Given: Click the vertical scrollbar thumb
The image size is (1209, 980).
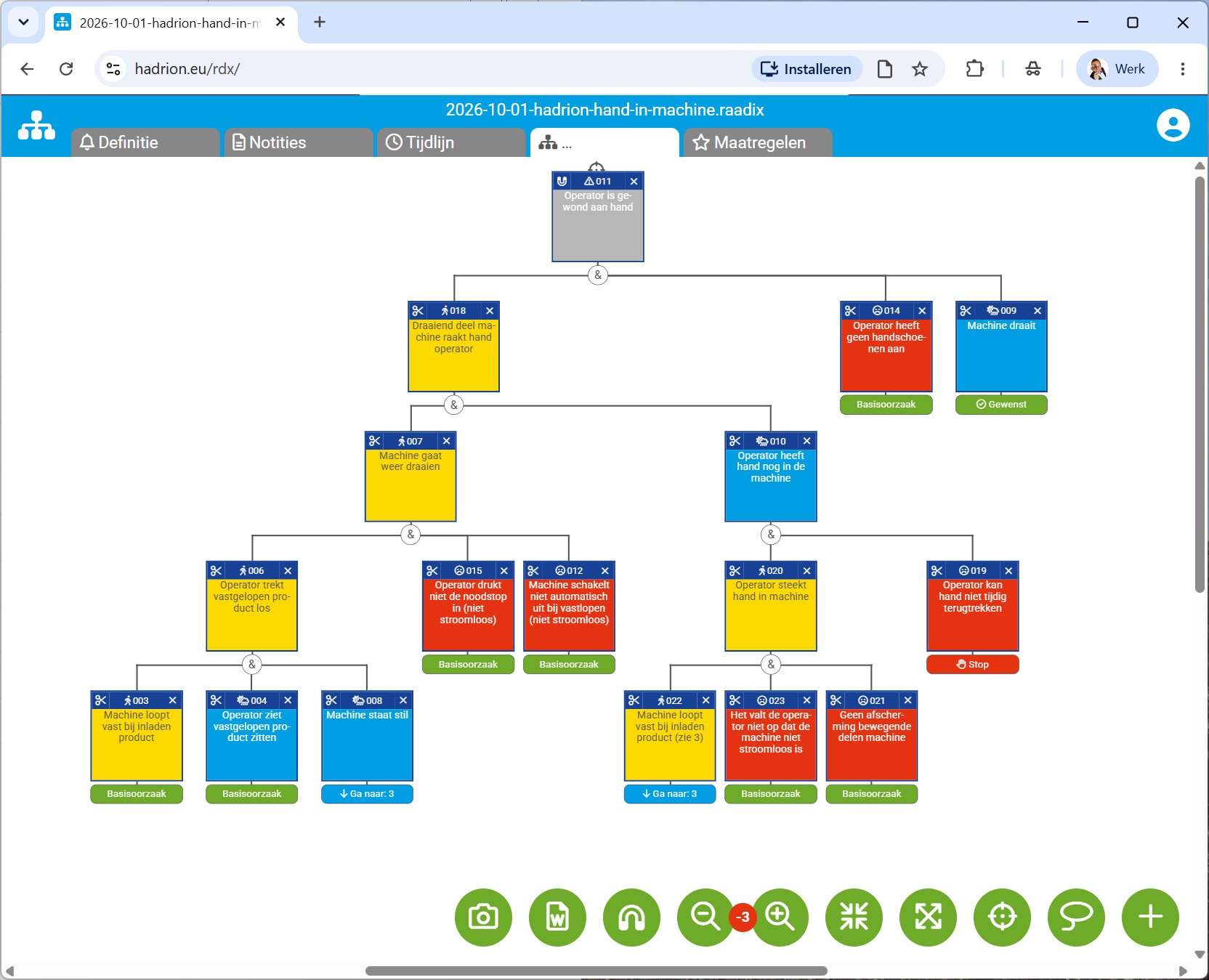Looking at the screenshot, I should point(1200,384).
